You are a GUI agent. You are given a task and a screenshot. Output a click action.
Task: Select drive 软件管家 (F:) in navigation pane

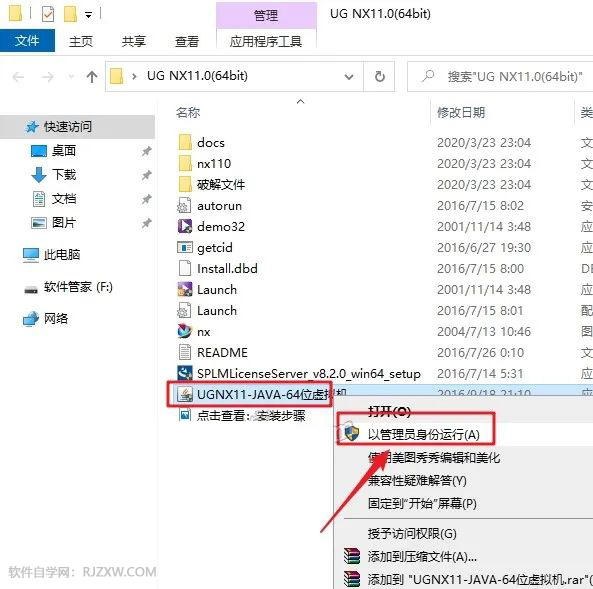coord(78,287)
